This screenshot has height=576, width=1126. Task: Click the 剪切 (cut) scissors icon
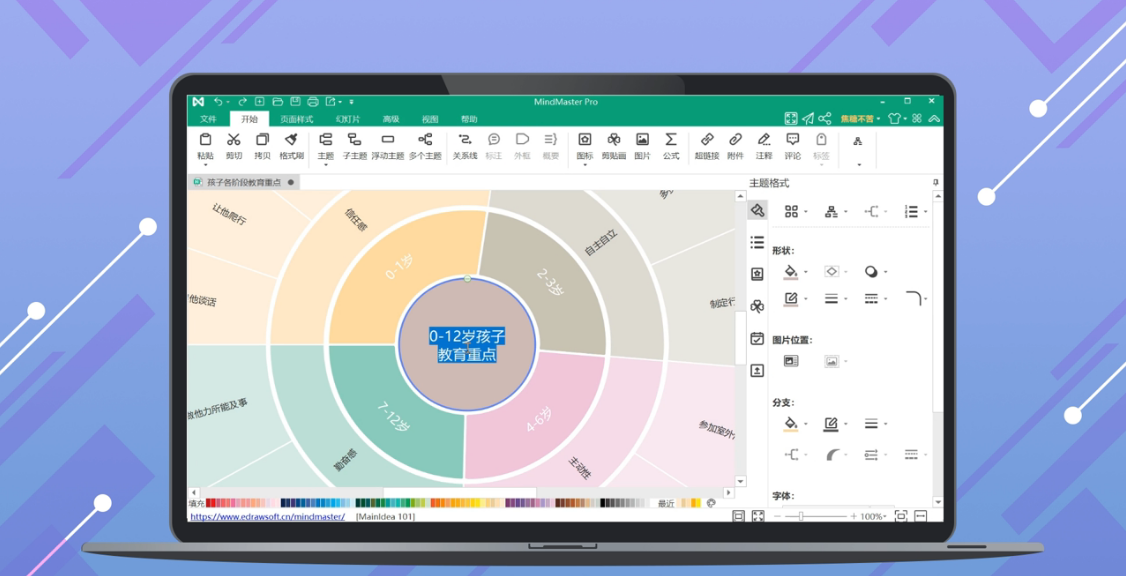pyautogui.click(x=233, y=140)
